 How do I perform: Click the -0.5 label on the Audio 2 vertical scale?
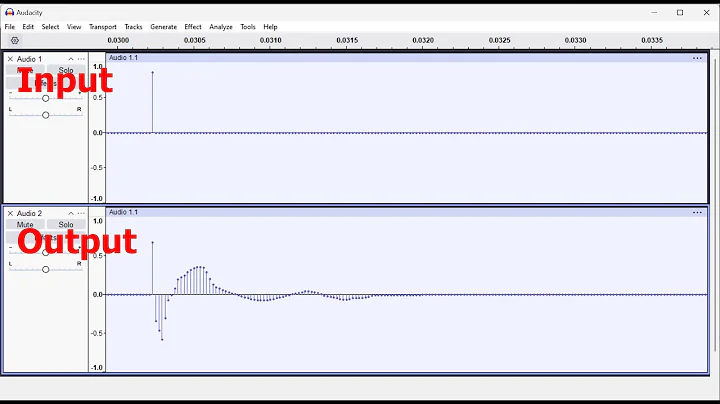(97, 333)
